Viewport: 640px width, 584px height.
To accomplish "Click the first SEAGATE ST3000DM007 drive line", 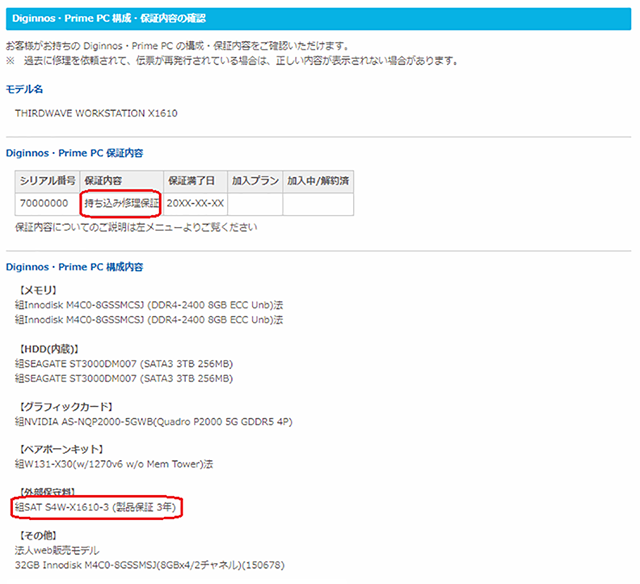I will (x=124, y=364).
